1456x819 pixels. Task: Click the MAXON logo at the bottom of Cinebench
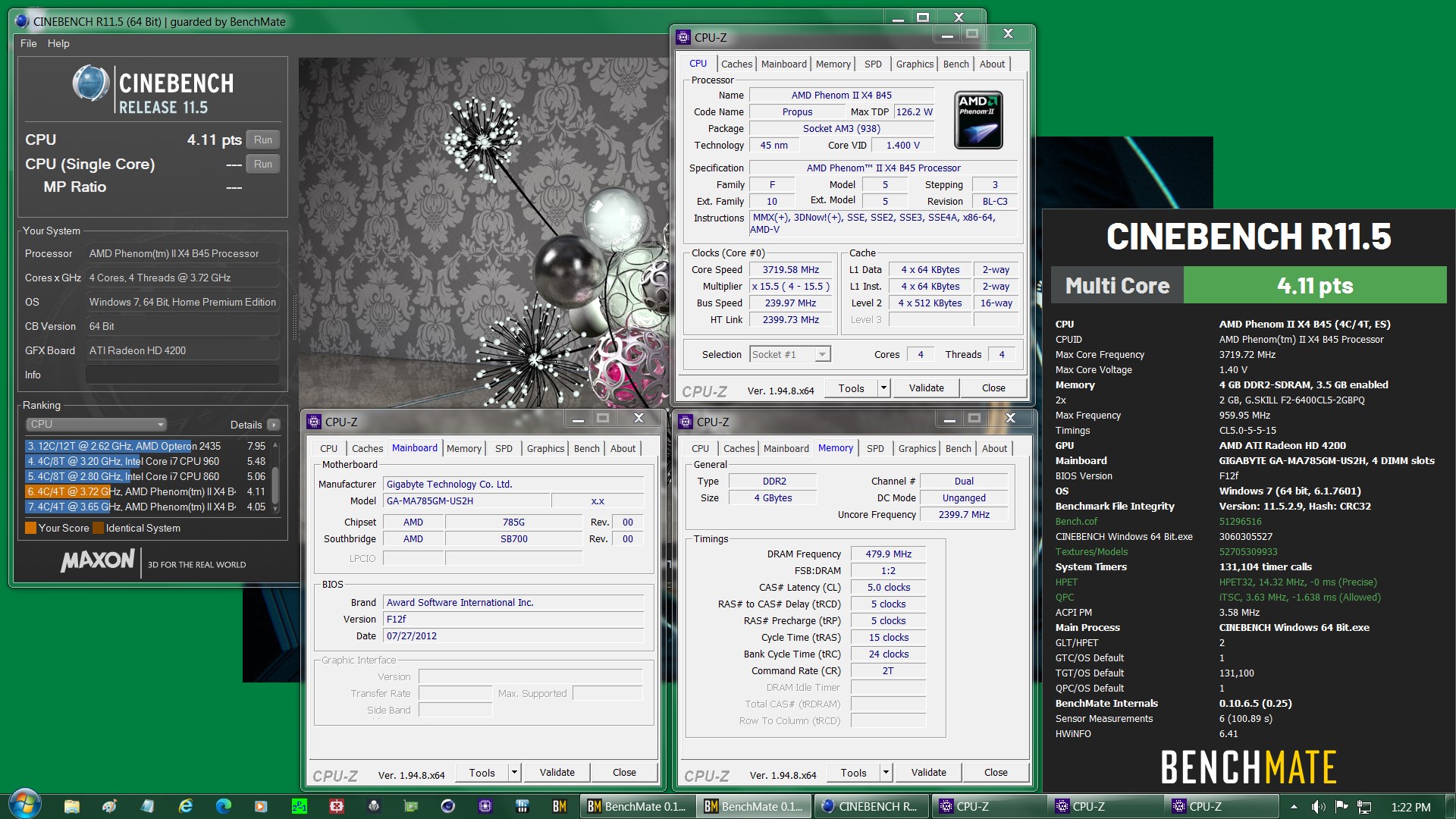pos(97,561)
